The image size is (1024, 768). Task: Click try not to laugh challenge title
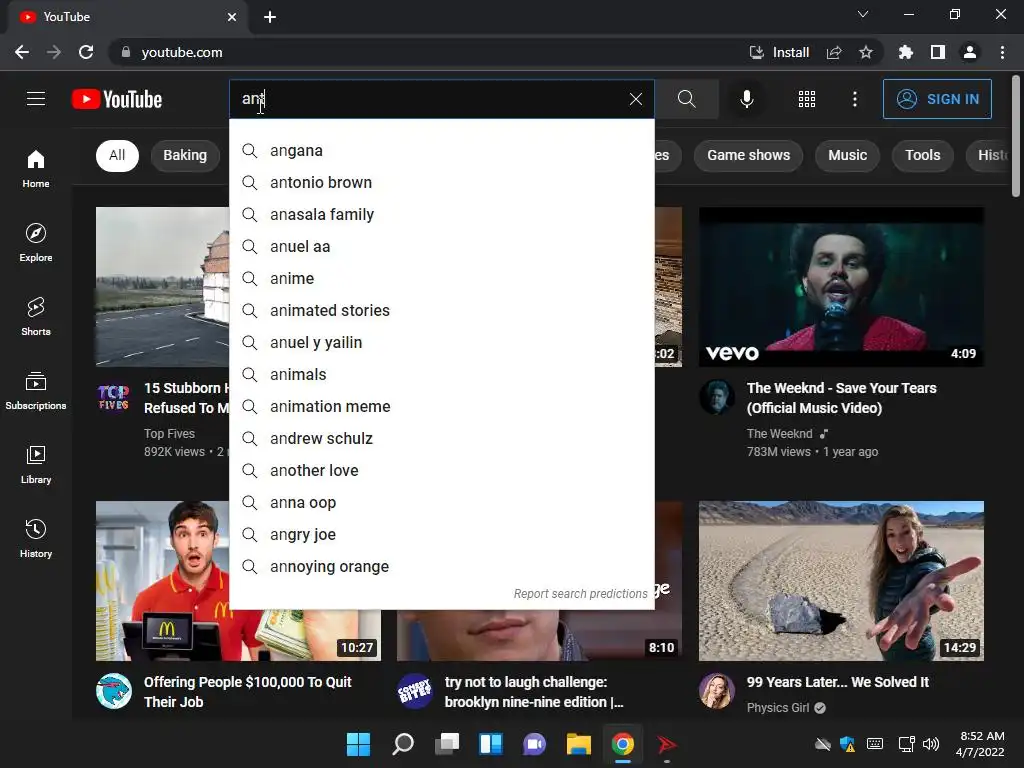tap(534, 692)
